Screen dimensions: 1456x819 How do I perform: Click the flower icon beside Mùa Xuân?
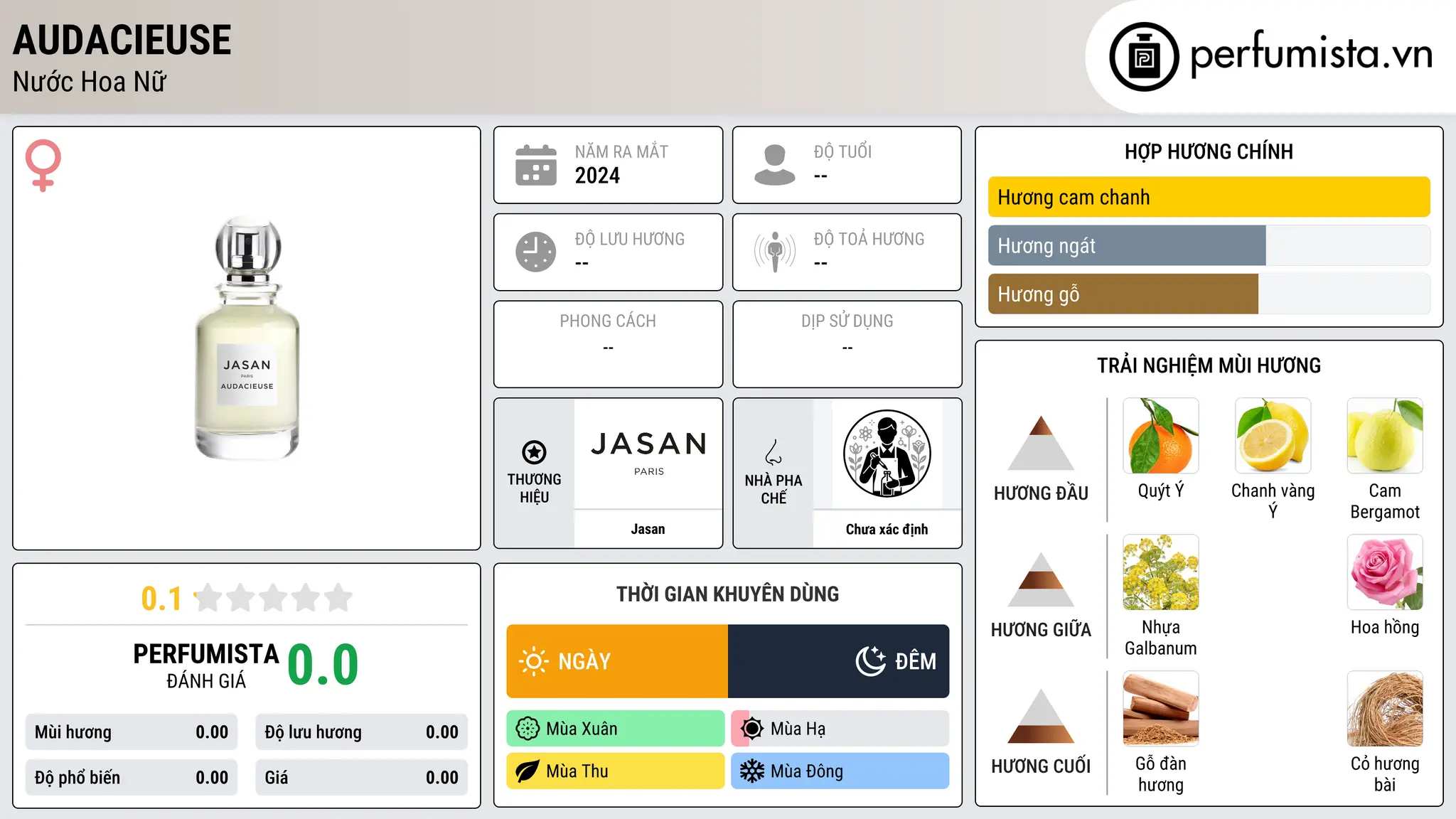528,729
